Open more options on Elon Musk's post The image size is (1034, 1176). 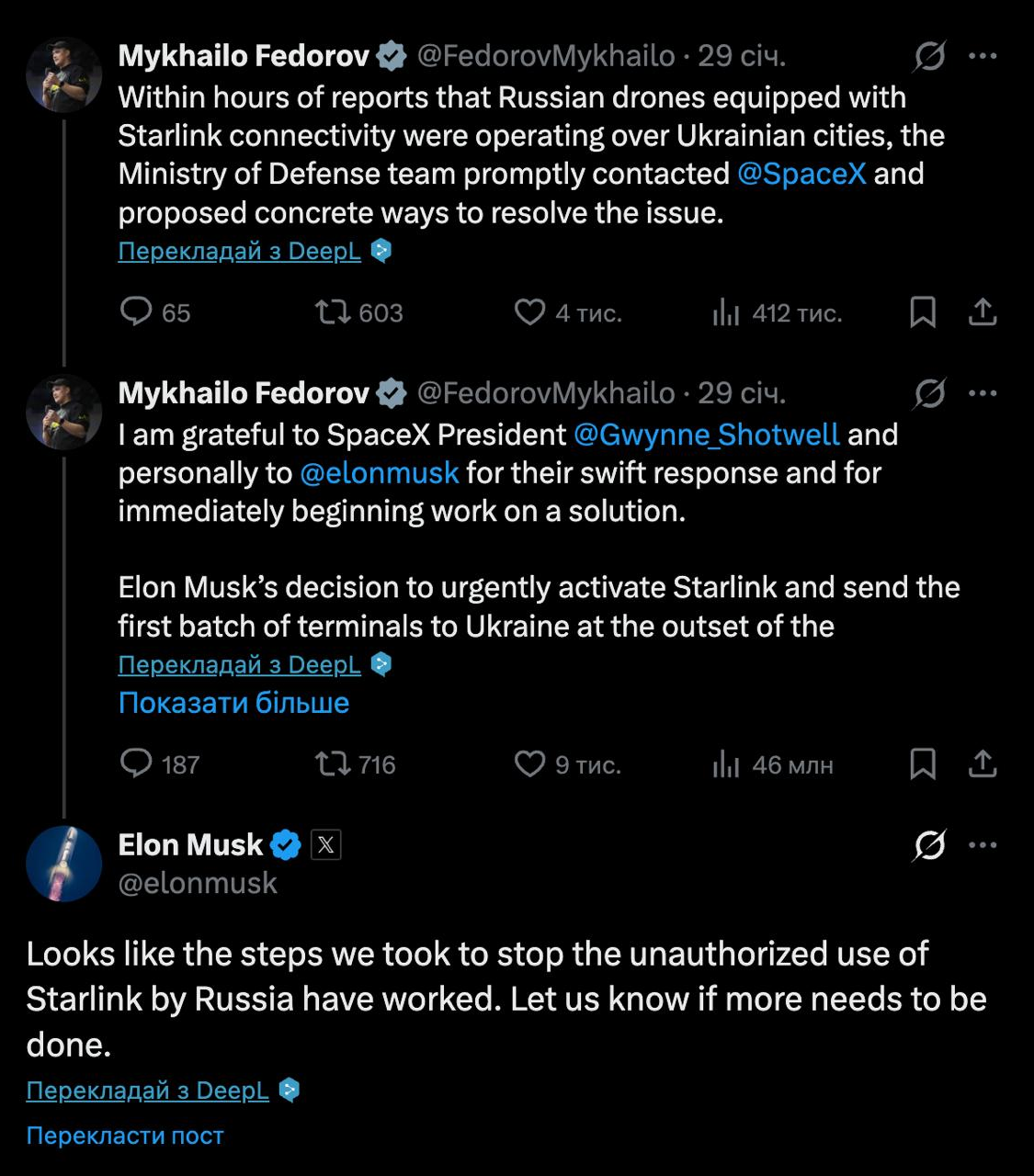click(983, 845)
